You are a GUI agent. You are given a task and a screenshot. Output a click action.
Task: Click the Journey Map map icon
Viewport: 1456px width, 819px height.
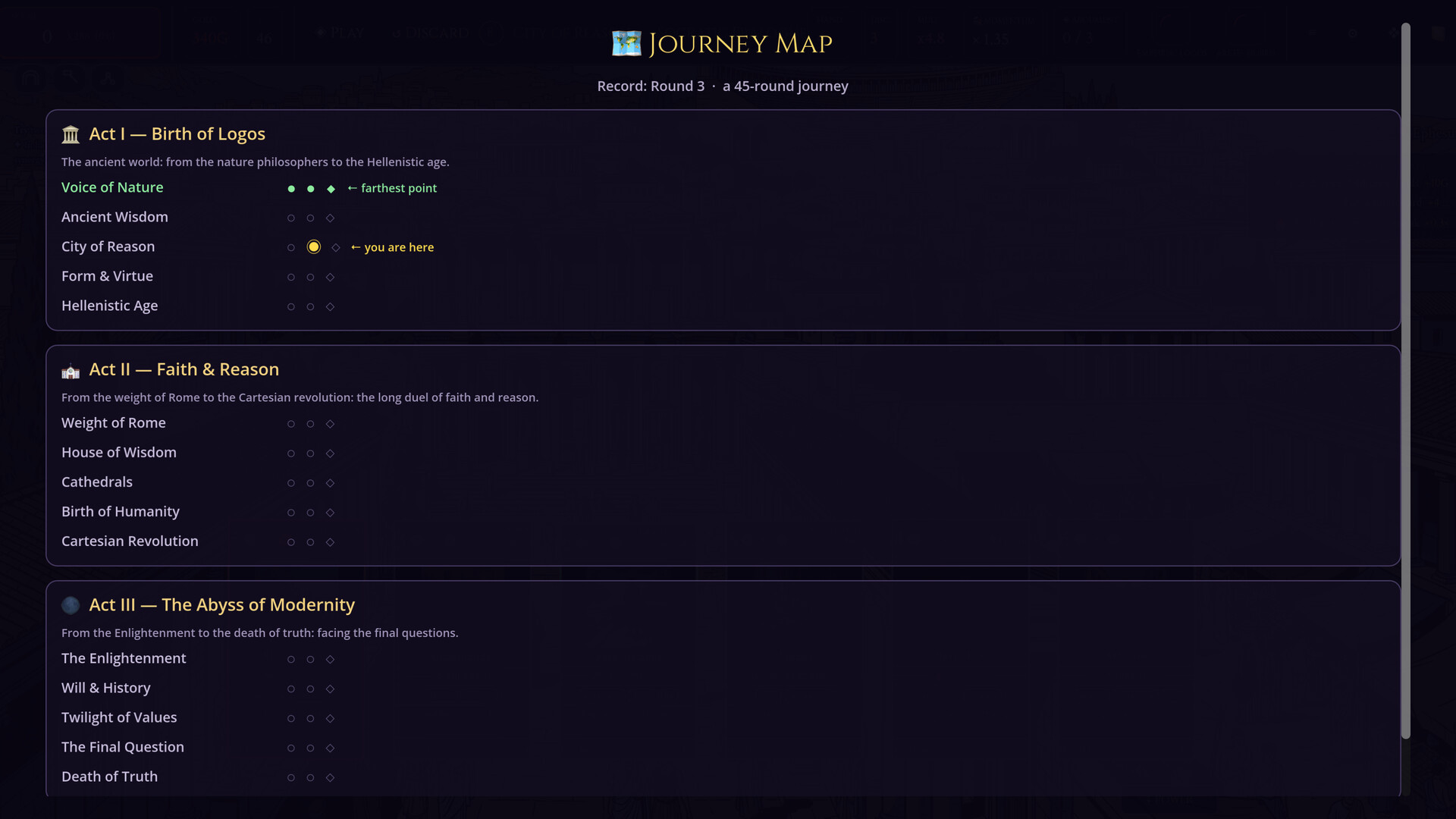pos(626,43)
